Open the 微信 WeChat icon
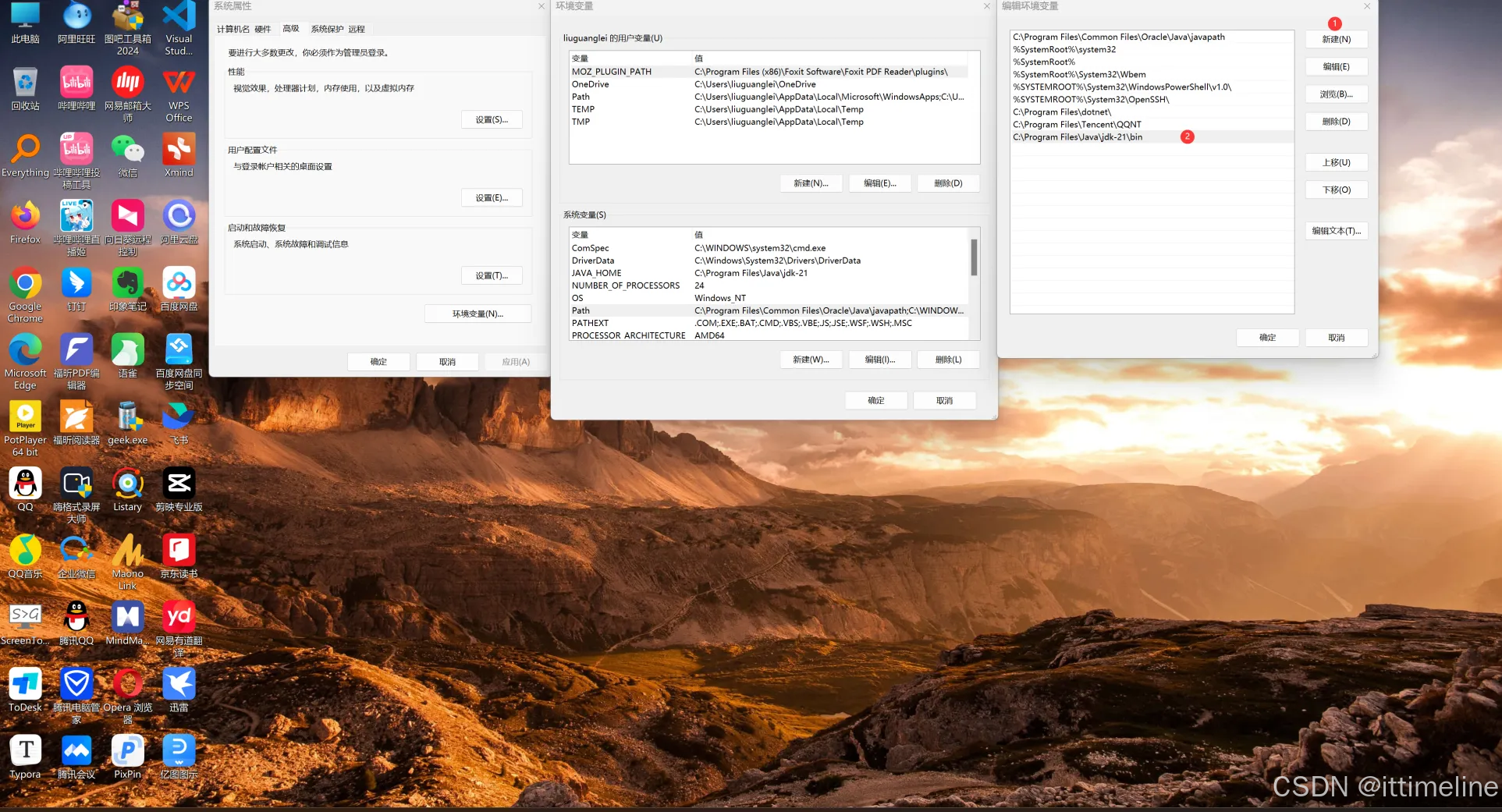This screenshot has height=812, width=1502. 127,155
